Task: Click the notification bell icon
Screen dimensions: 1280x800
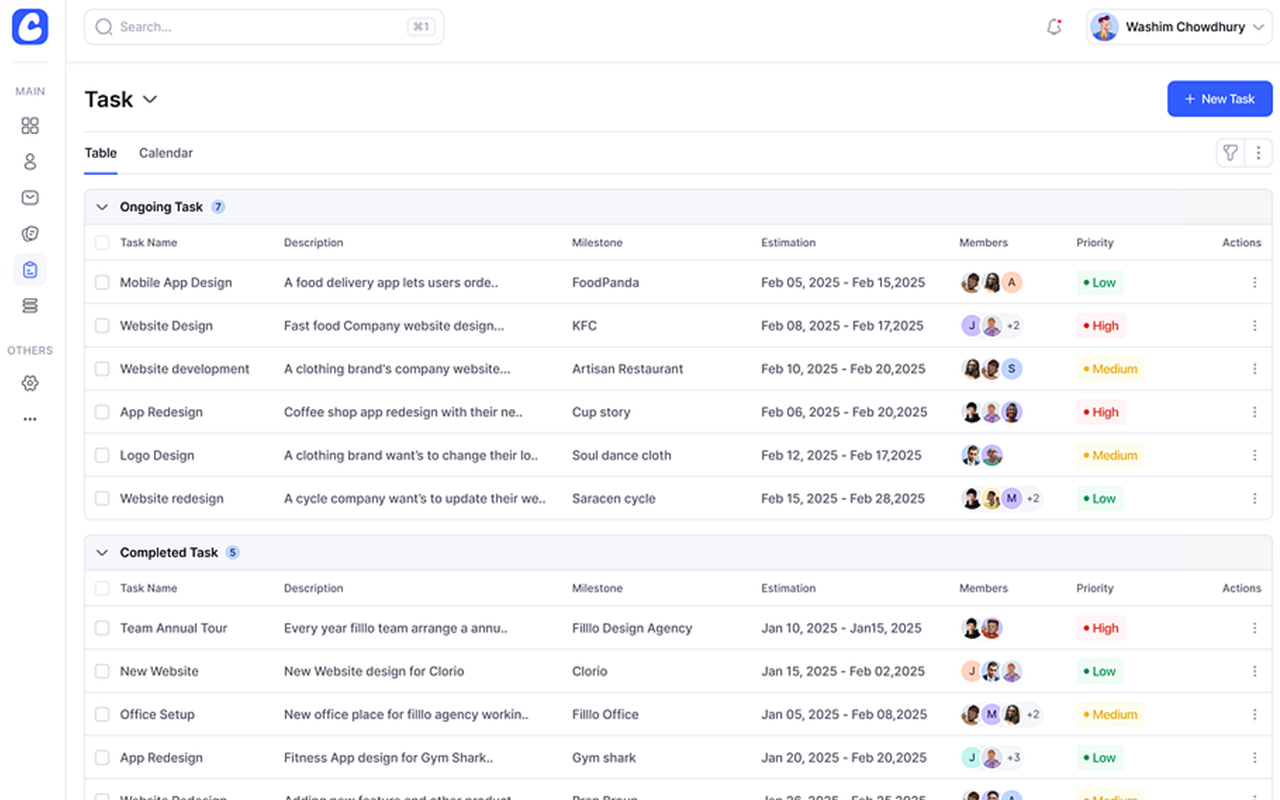Action: 1054,27
